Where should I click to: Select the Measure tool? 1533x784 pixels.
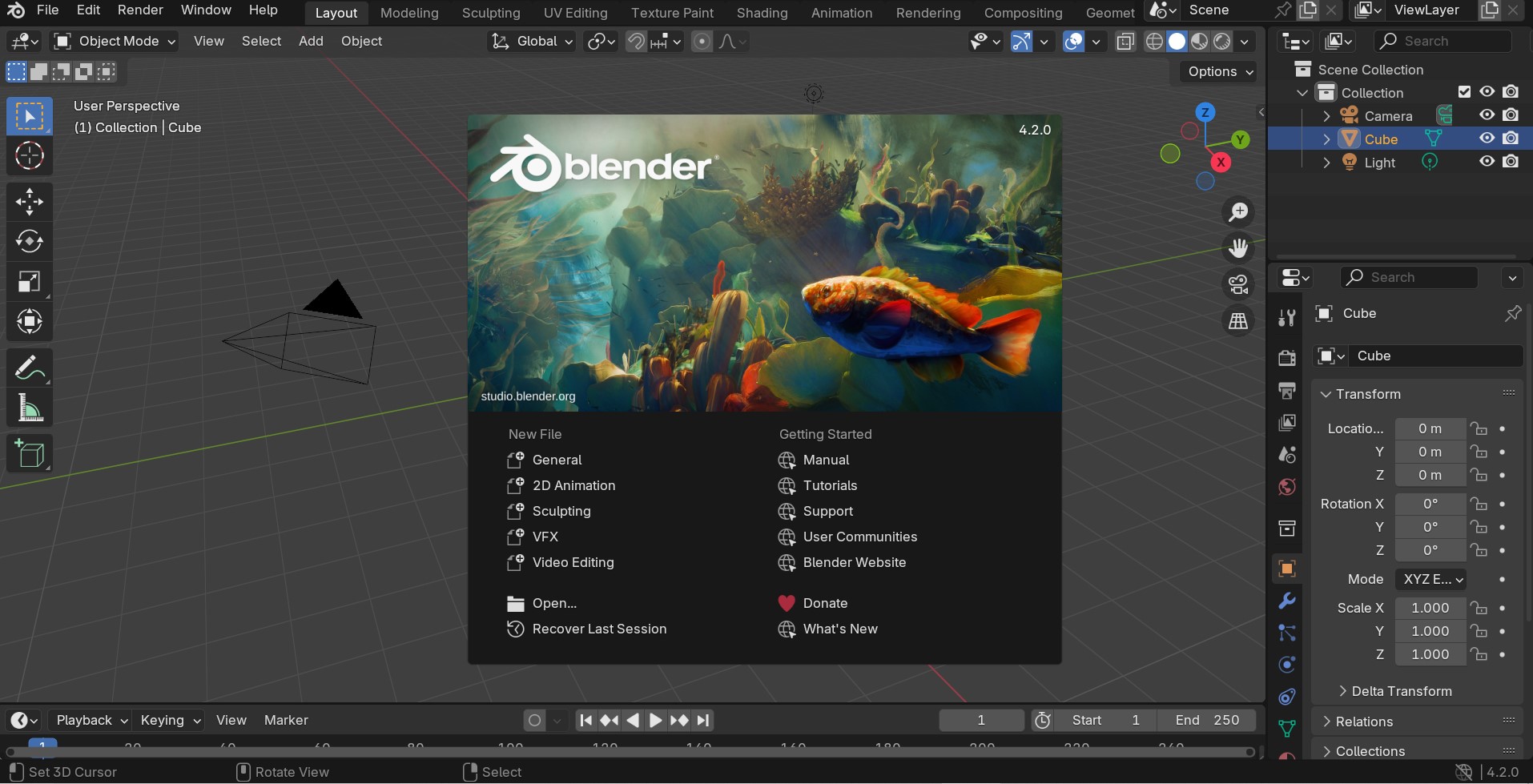30,408
